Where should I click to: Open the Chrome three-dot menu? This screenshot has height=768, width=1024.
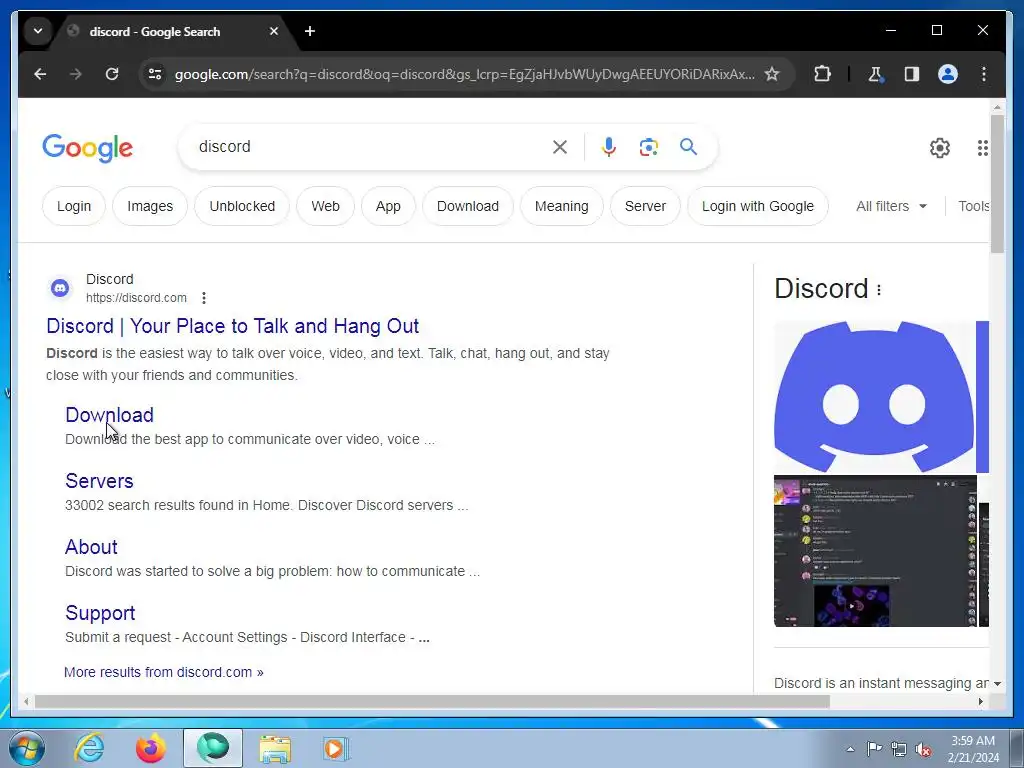point(984,74)
